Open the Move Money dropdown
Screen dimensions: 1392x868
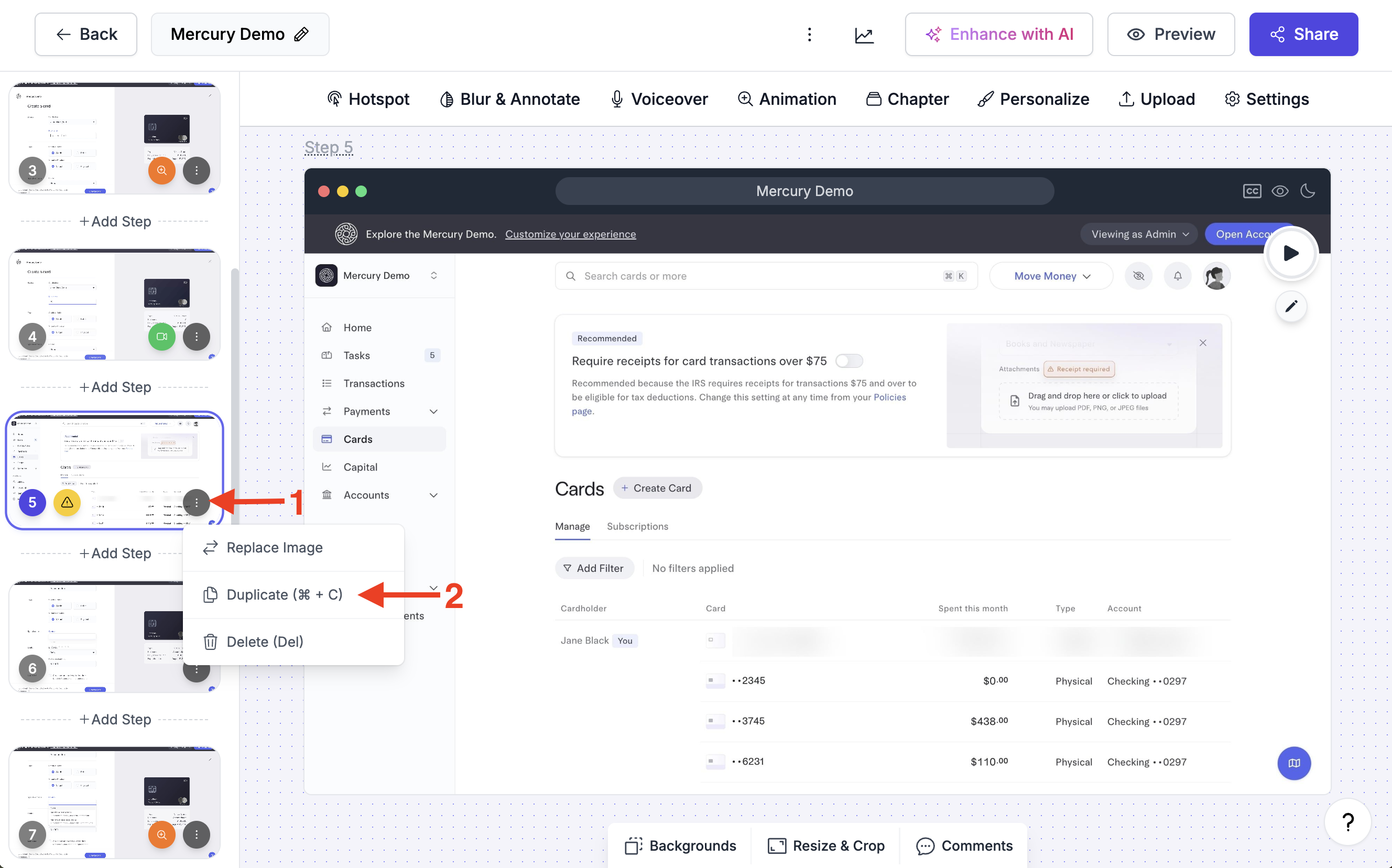[1051, 276]
